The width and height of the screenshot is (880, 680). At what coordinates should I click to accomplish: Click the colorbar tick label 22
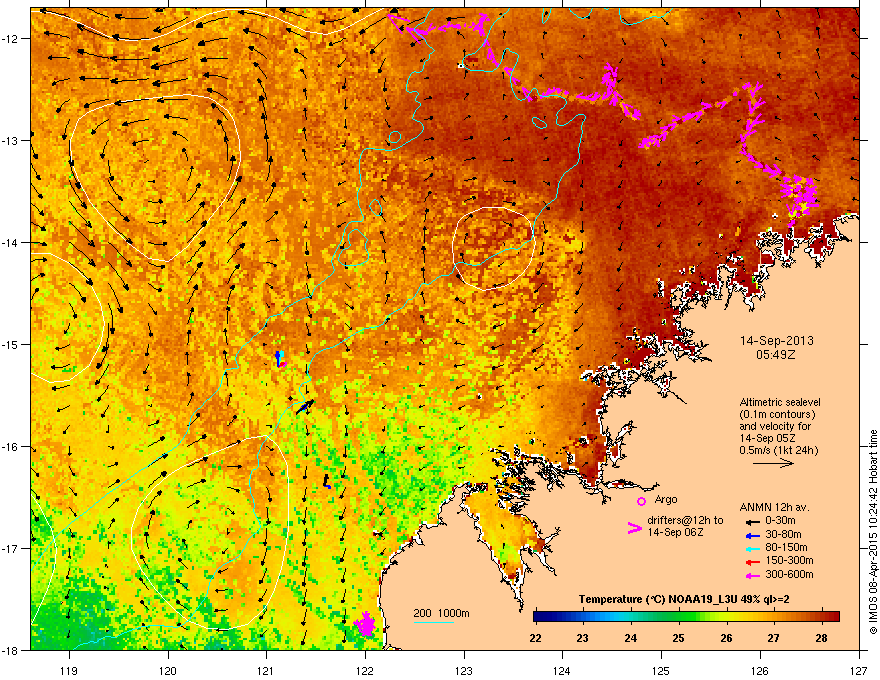pyautogui.click(x=535, y=638)
